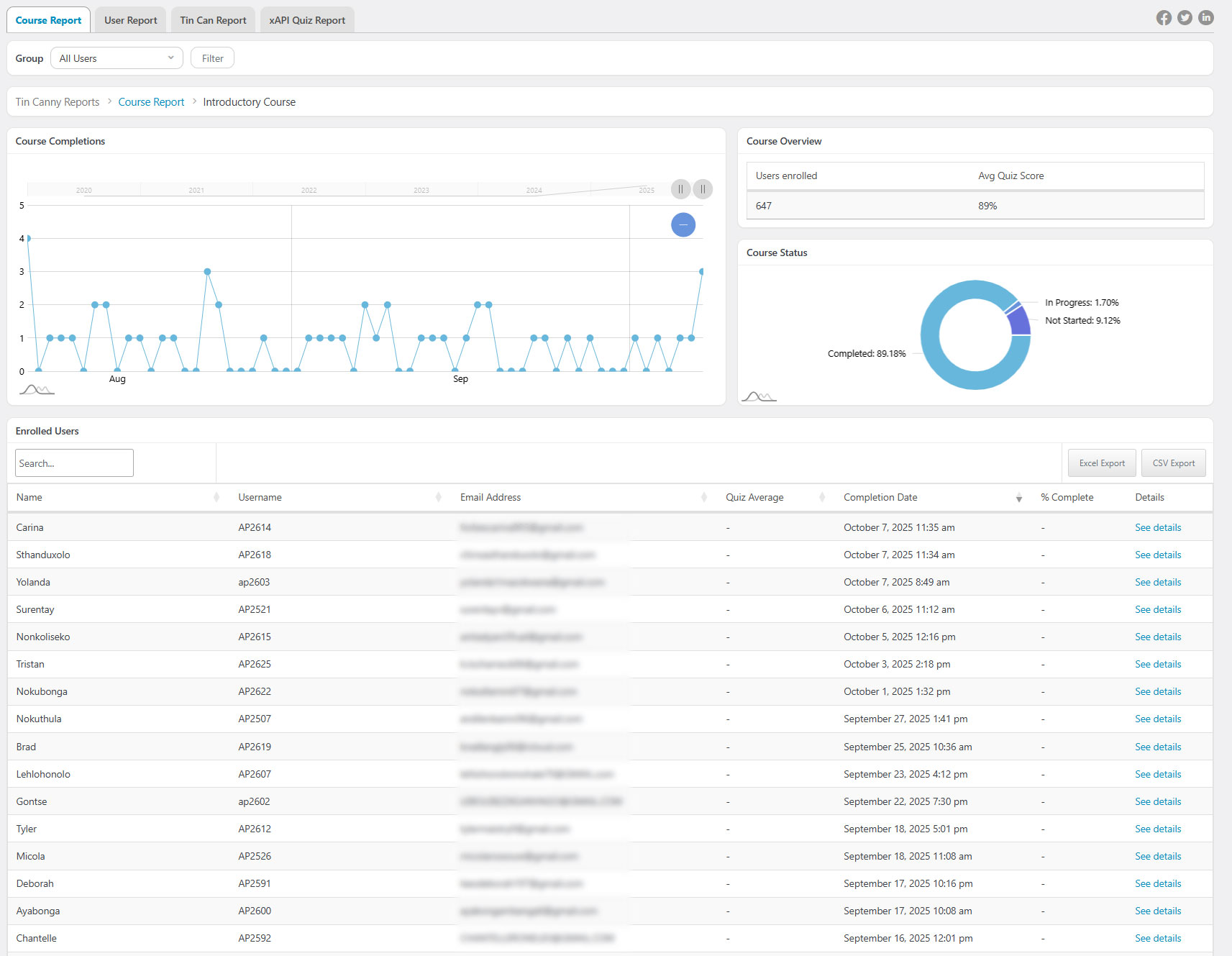Click amCharts logo under Course Completions chart
Screen dimensions: 1232x956
point(37,390)
